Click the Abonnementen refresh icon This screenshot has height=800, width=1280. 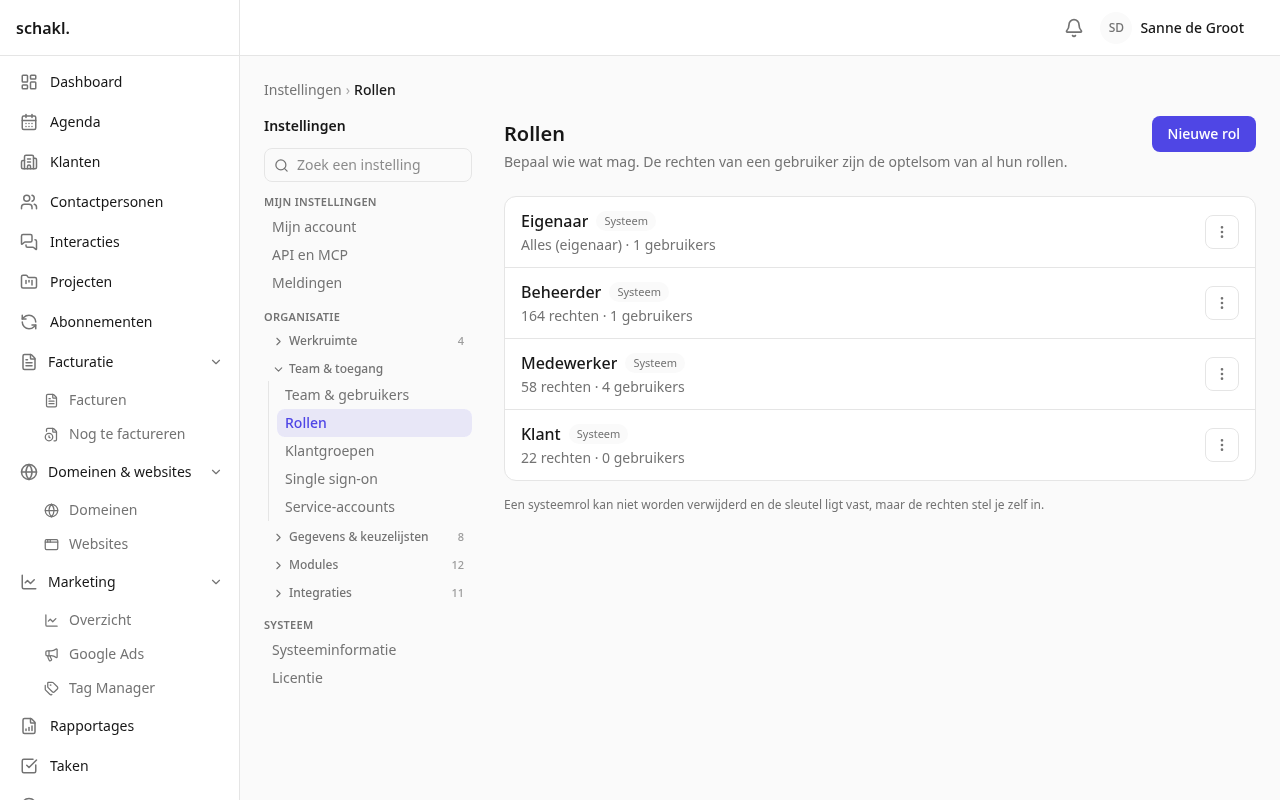pos(29,322)
